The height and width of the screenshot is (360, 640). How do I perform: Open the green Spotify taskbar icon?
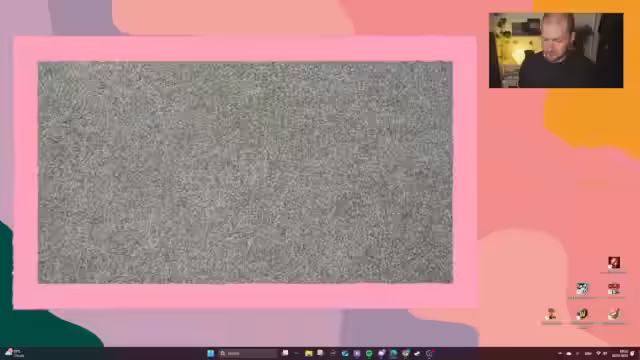click(369, 353)
